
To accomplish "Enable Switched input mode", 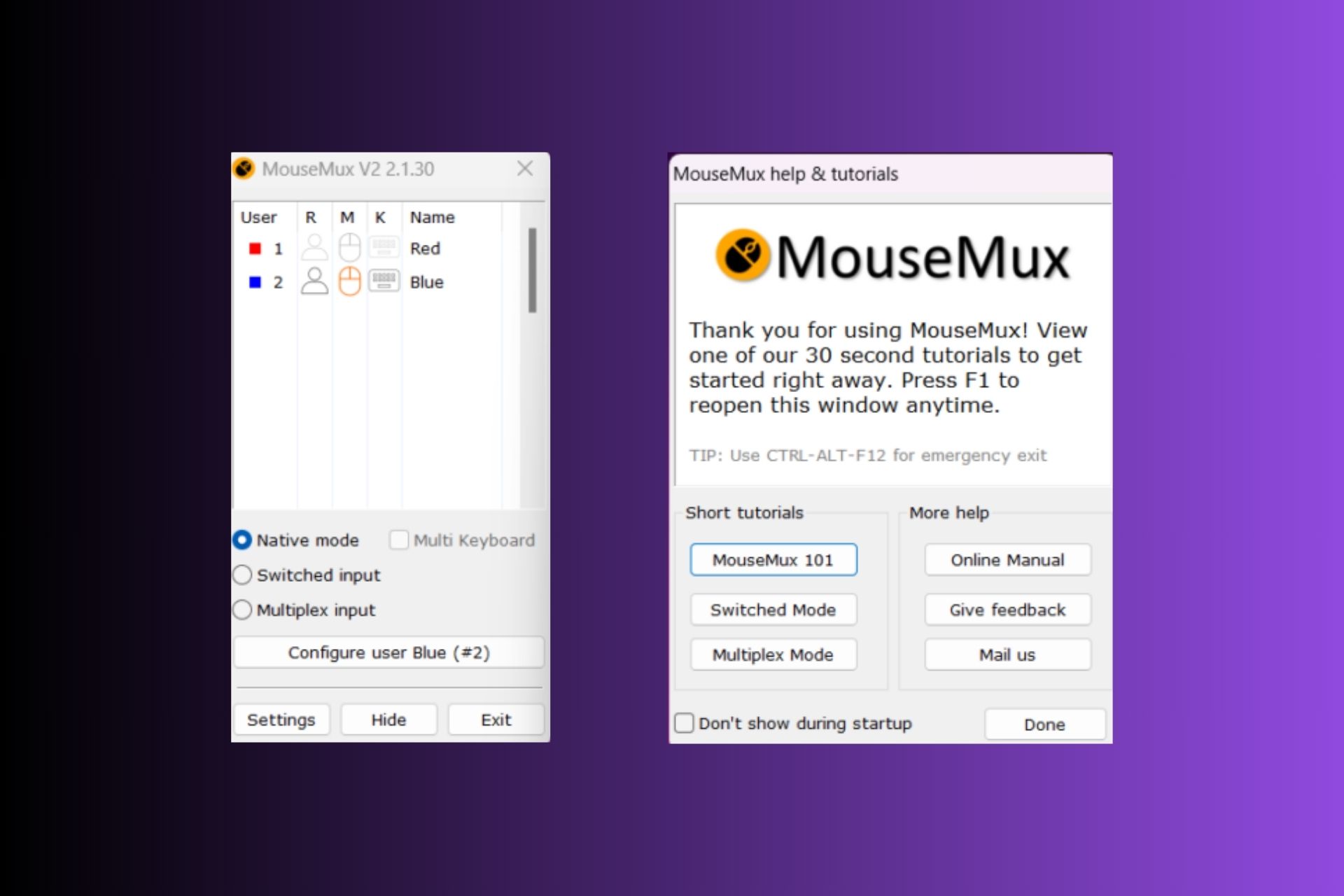I will pyautogui.click(x=241, y=575).
